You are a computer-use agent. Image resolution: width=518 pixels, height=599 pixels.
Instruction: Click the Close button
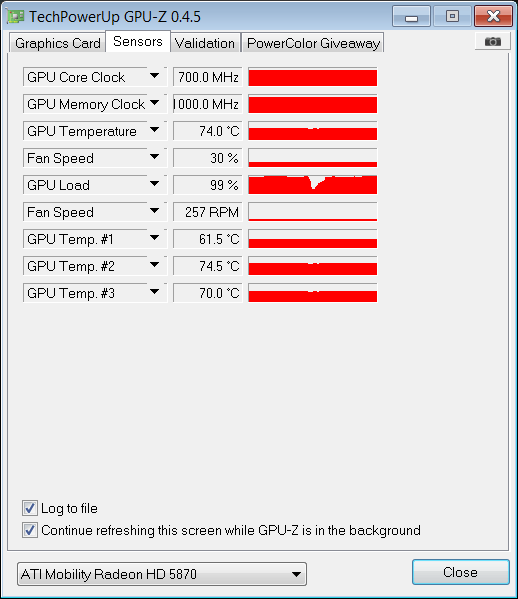pos(460,572)
